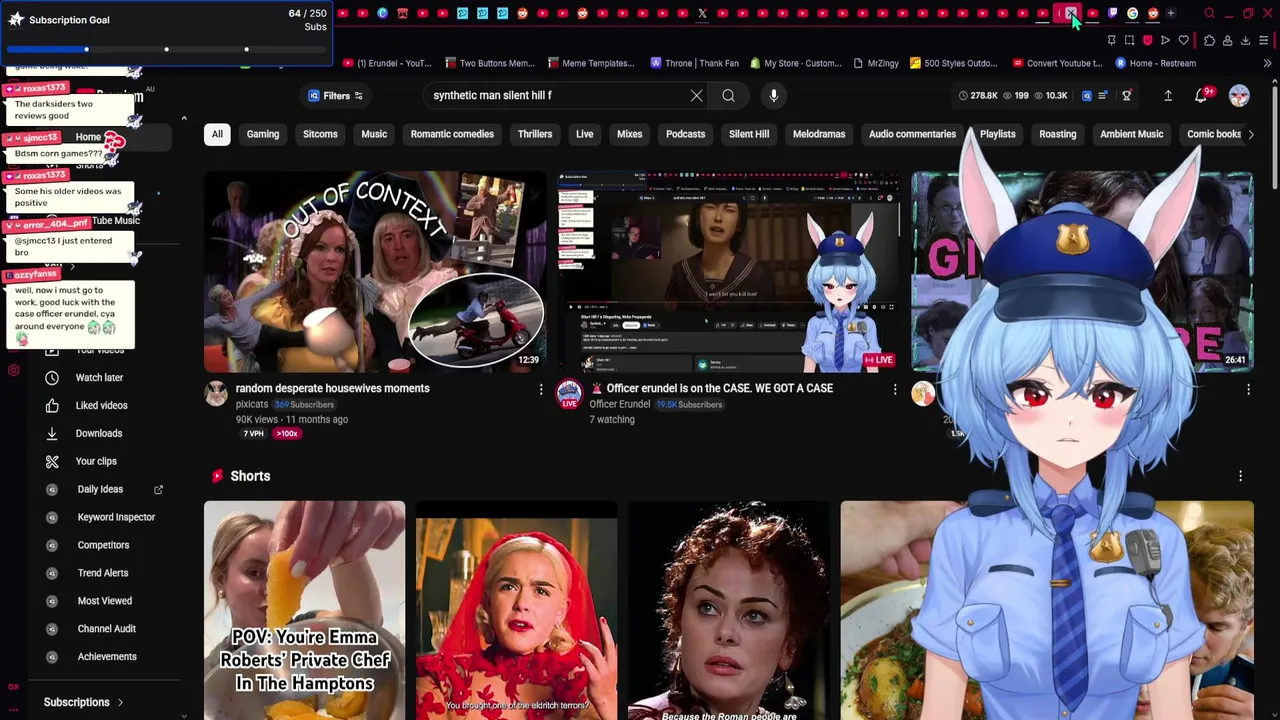Click the search magnifier button
The image size is (1280, 720).
tap(728, 96)
